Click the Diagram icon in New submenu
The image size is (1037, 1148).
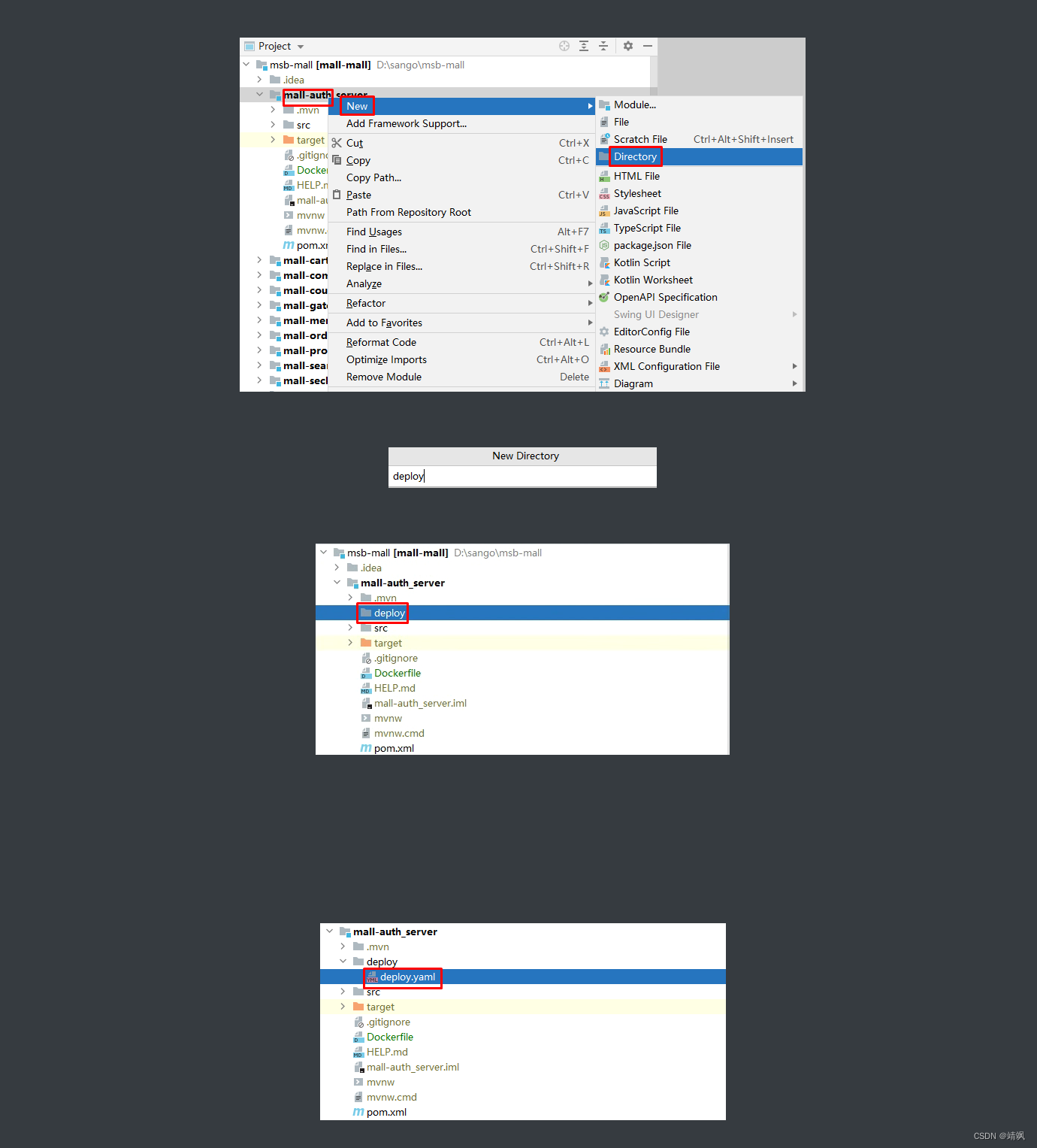point(604,383)
